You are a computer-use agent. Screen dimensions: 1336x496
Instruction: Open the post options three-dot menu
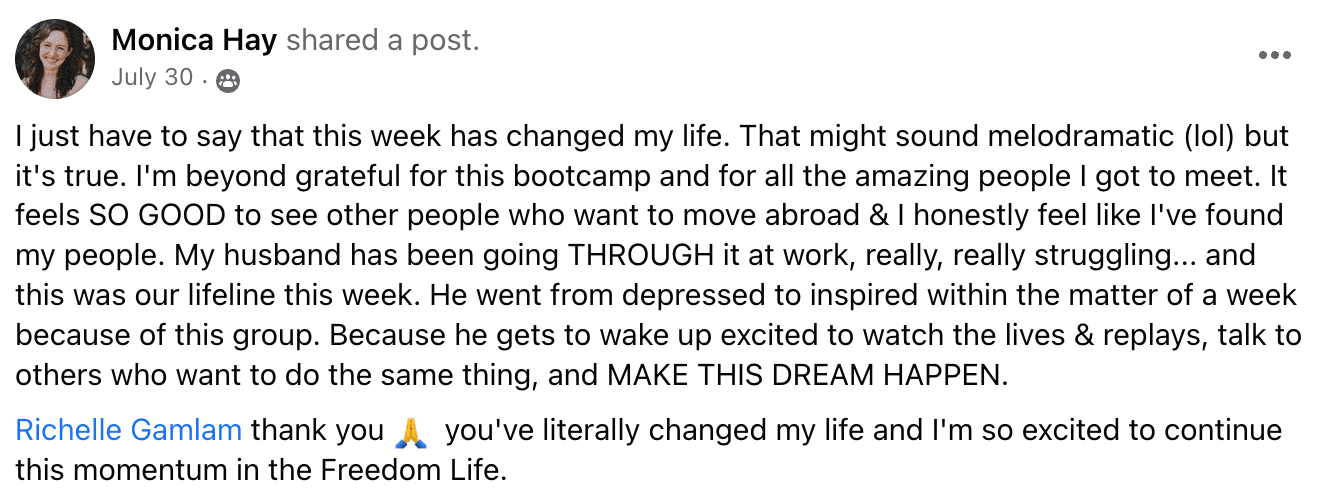pyautogui.click(x=1274, y=56)
